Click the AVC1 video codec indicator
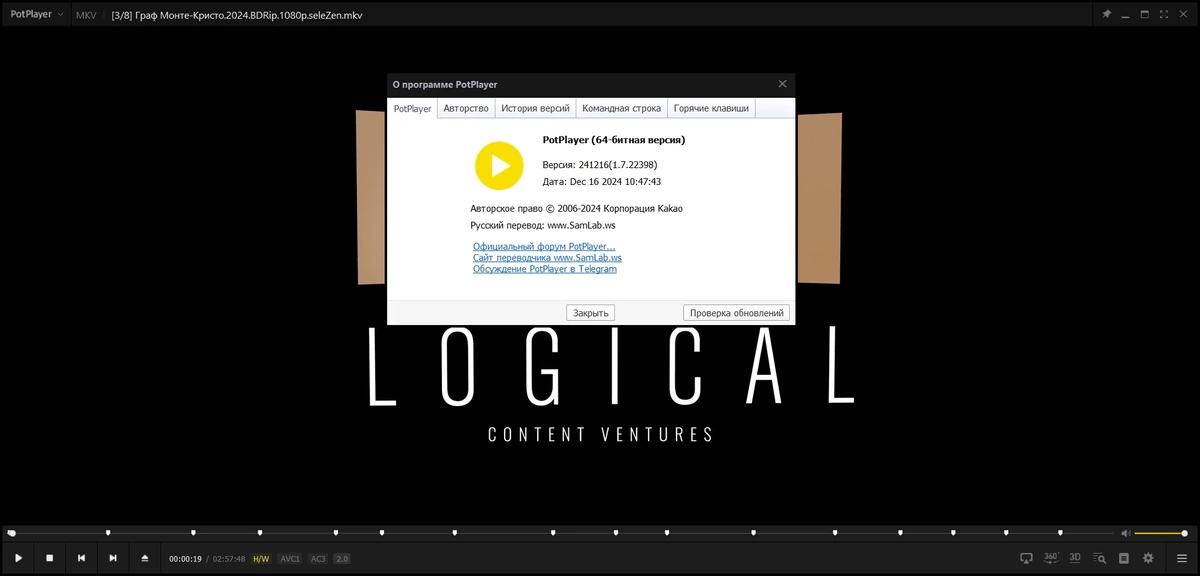 point(290,559)
